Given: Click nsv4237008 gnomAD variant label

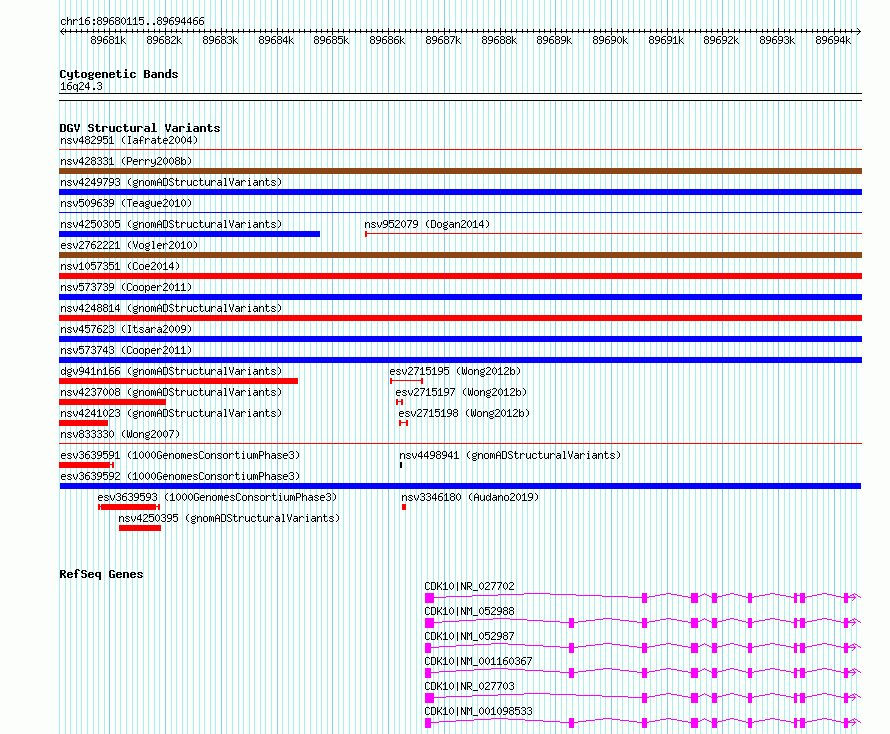Looking at the screenshot, I should (x=171, y=392).
